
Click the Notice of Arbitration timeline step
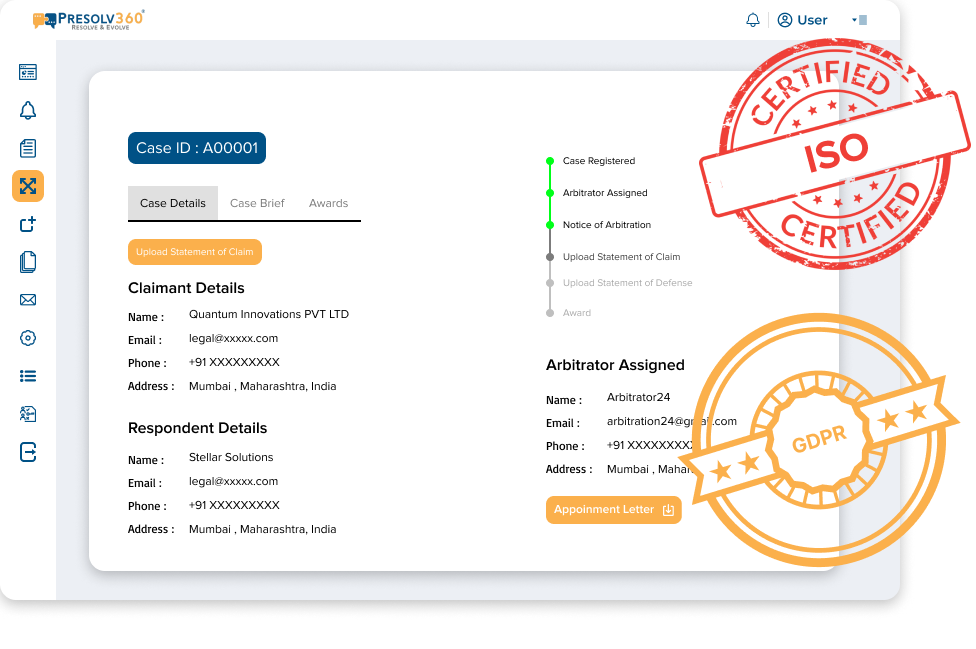coord(606,225)
